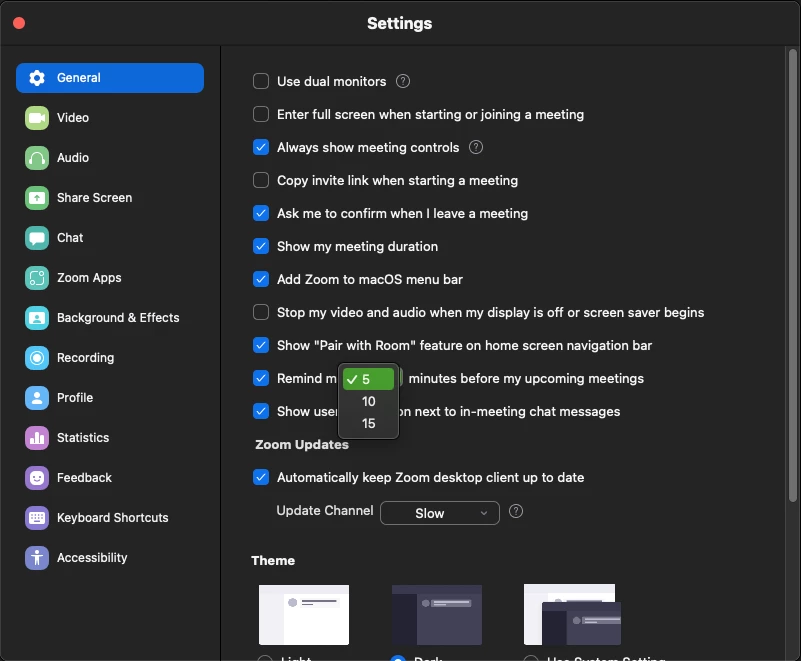The width and height of the screenshot is (801, 661).
Task: Select the Audio headphones icon
Action: 37,158
